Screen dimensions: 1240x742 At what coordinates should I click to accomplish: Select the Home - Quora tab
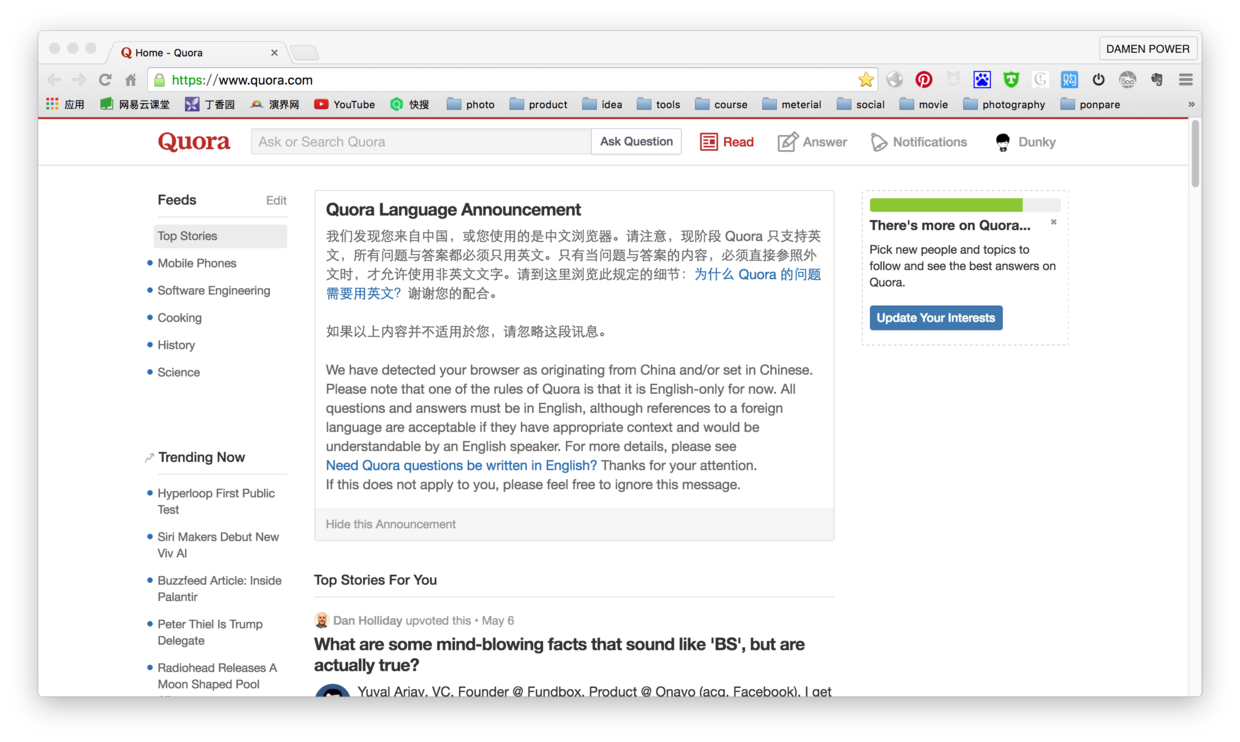point(196,52)
